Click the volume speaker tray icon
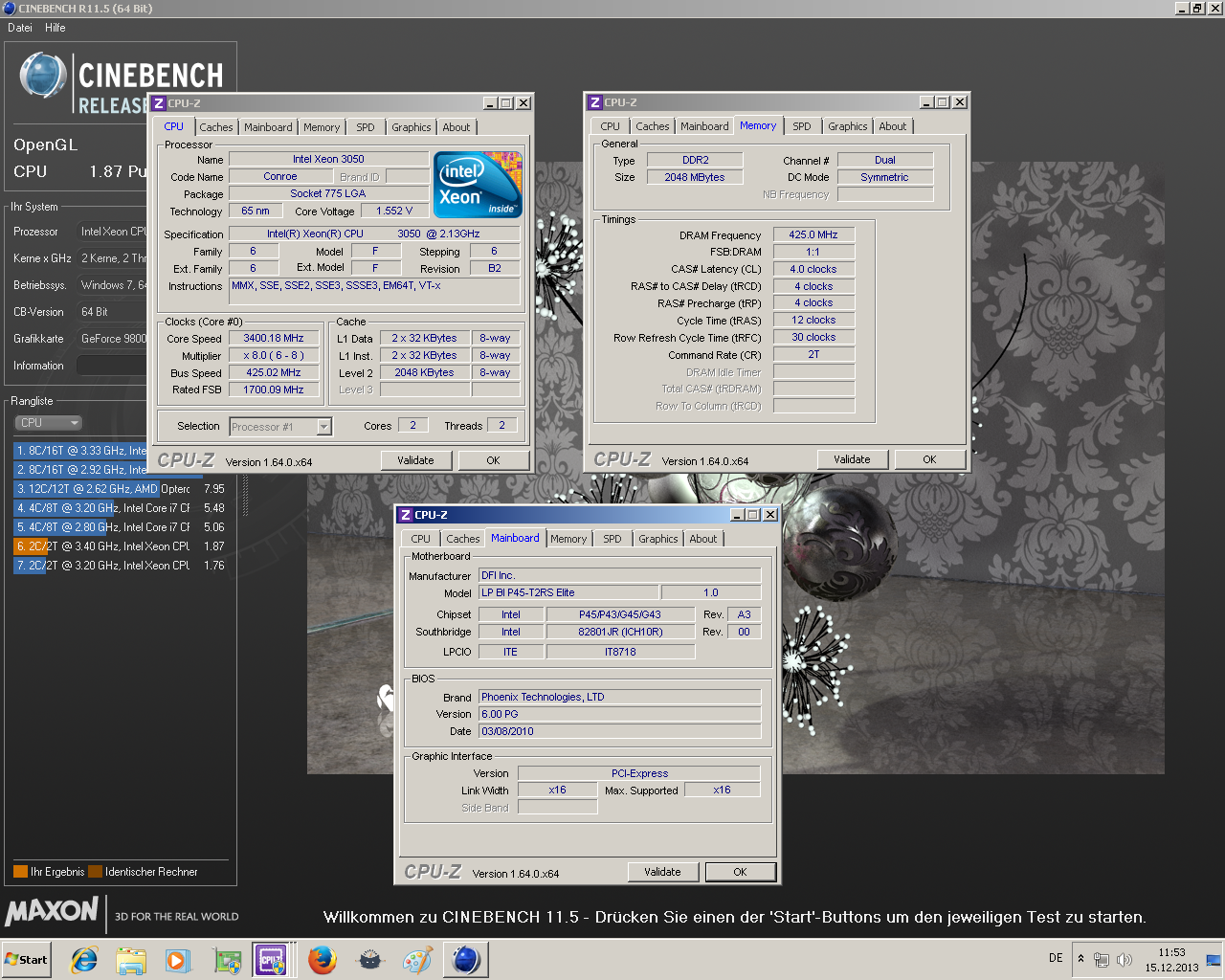The width and height of the screenshot is (1225, 980). click(x=1125, y=959)
